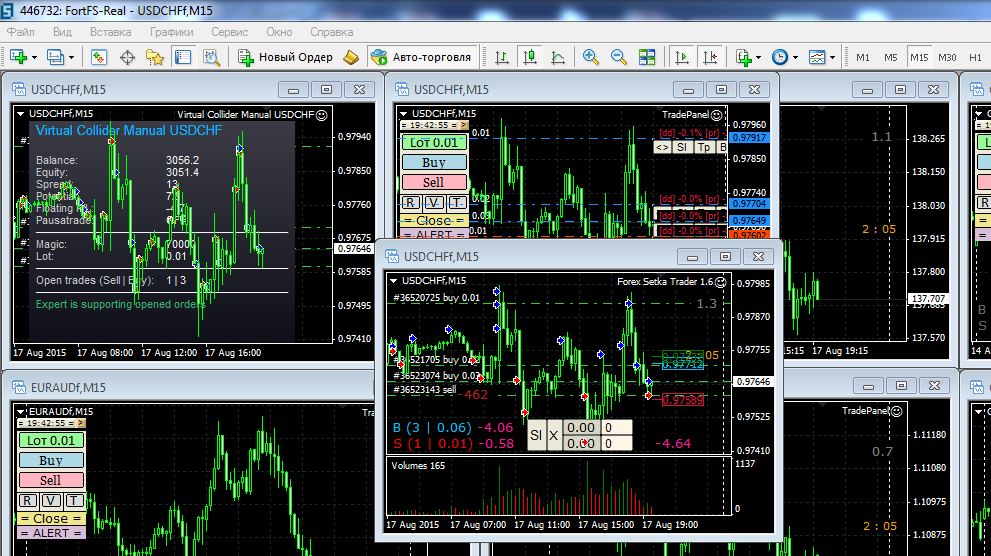Expand profiles dropdown arrow

tap(71, 57)
